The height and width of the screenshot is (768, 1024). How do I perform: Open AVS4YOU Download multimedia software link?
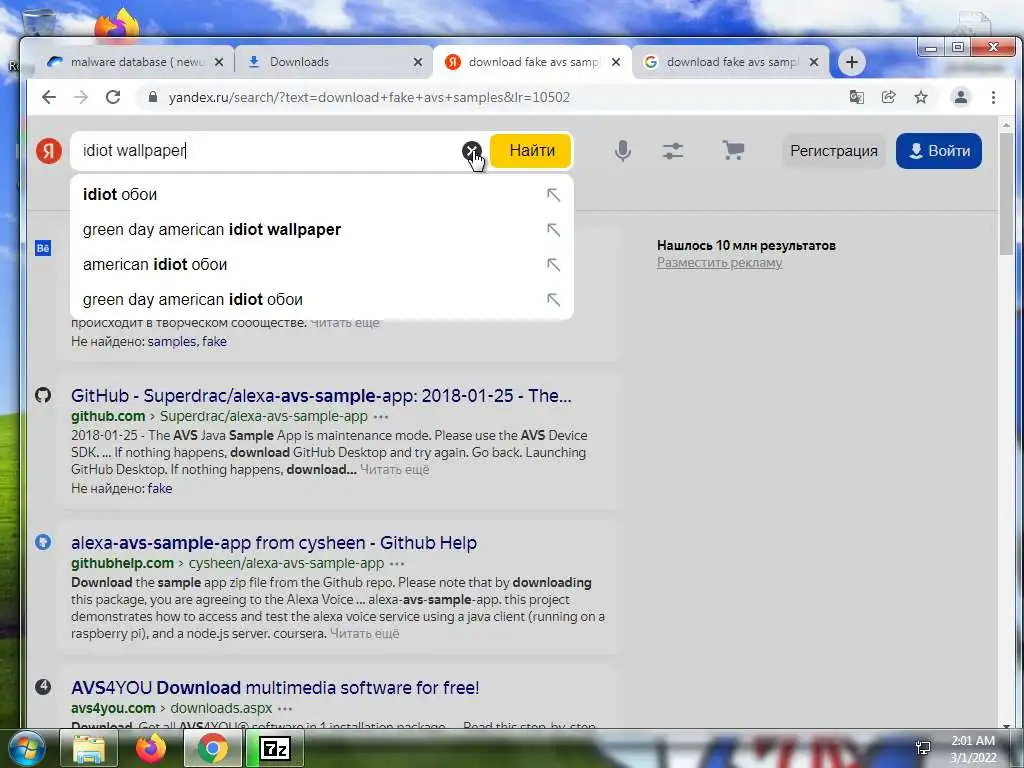tap(275, 688)
